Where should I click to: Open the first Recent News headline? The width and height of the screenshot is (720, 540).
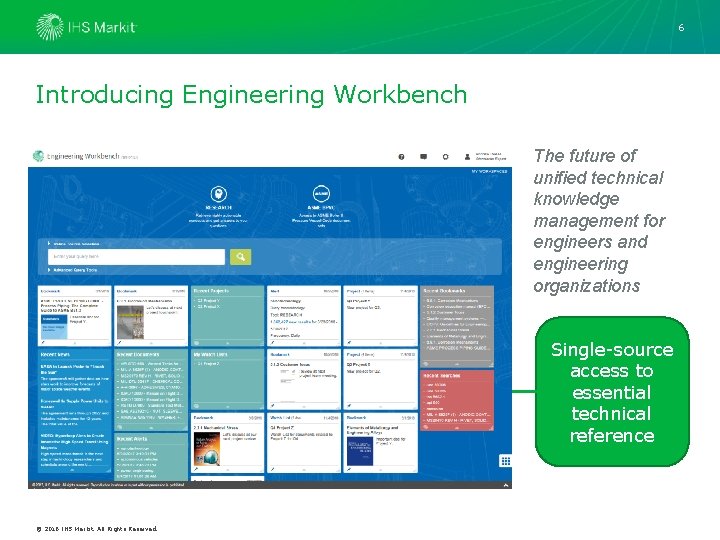coord(73,370)
